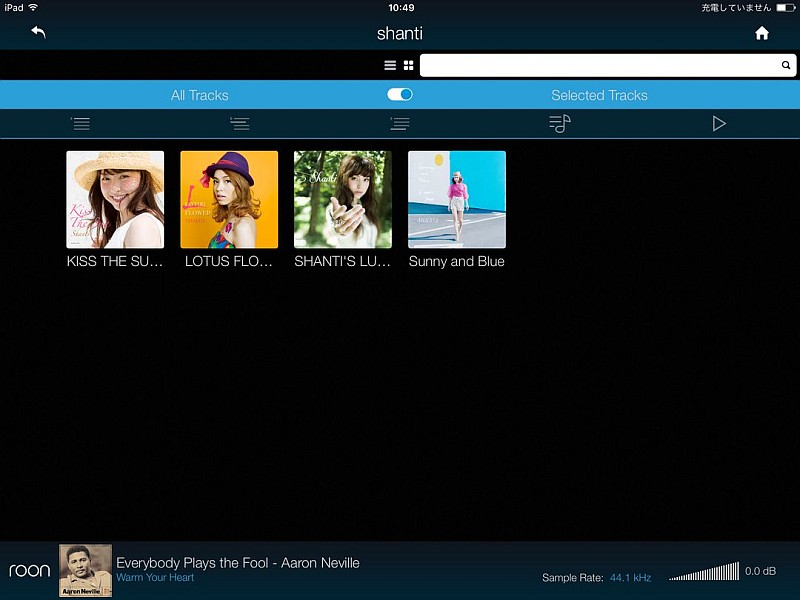Select the All Tracks option
This screenshot has width=800, height=600.
pyautogui.click(x=199, y=95)
